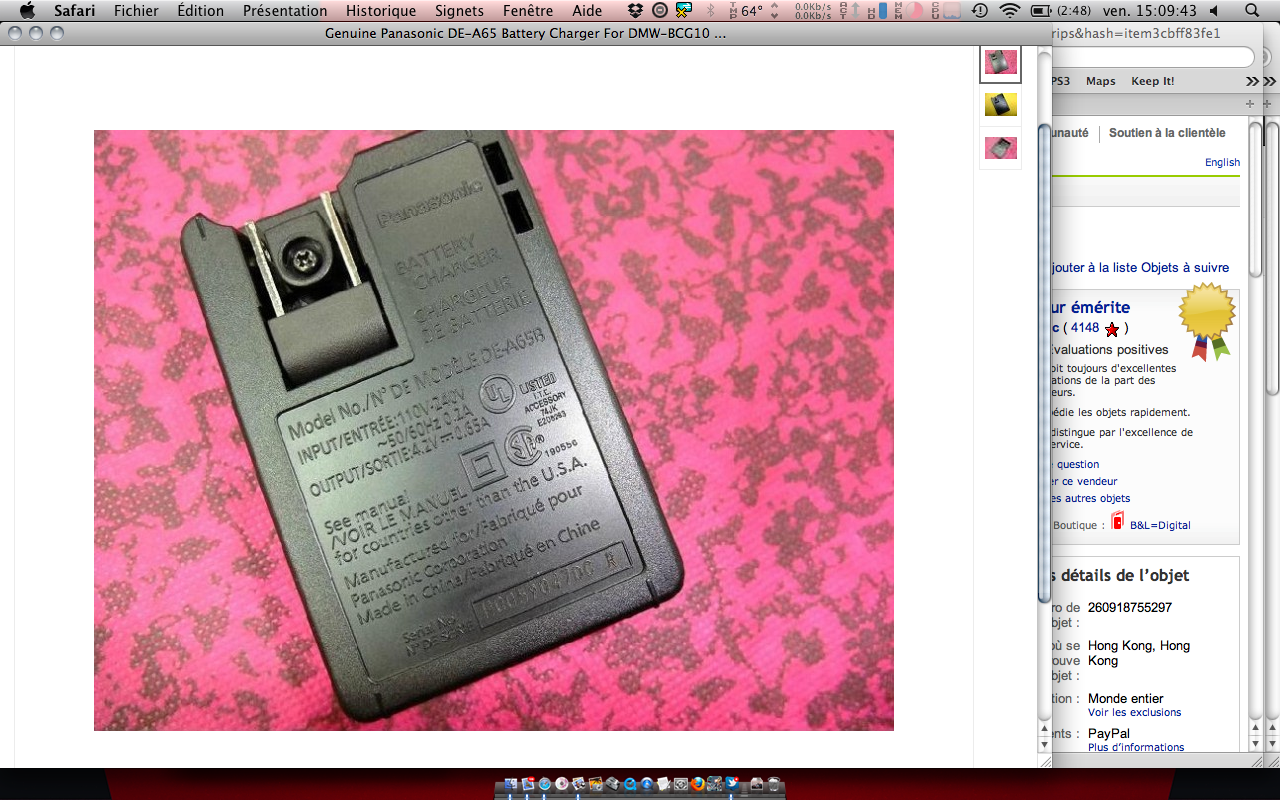
Task: Open the Time Machine menu bar icon
Action: pyautogui.click(x=980, y=11)
